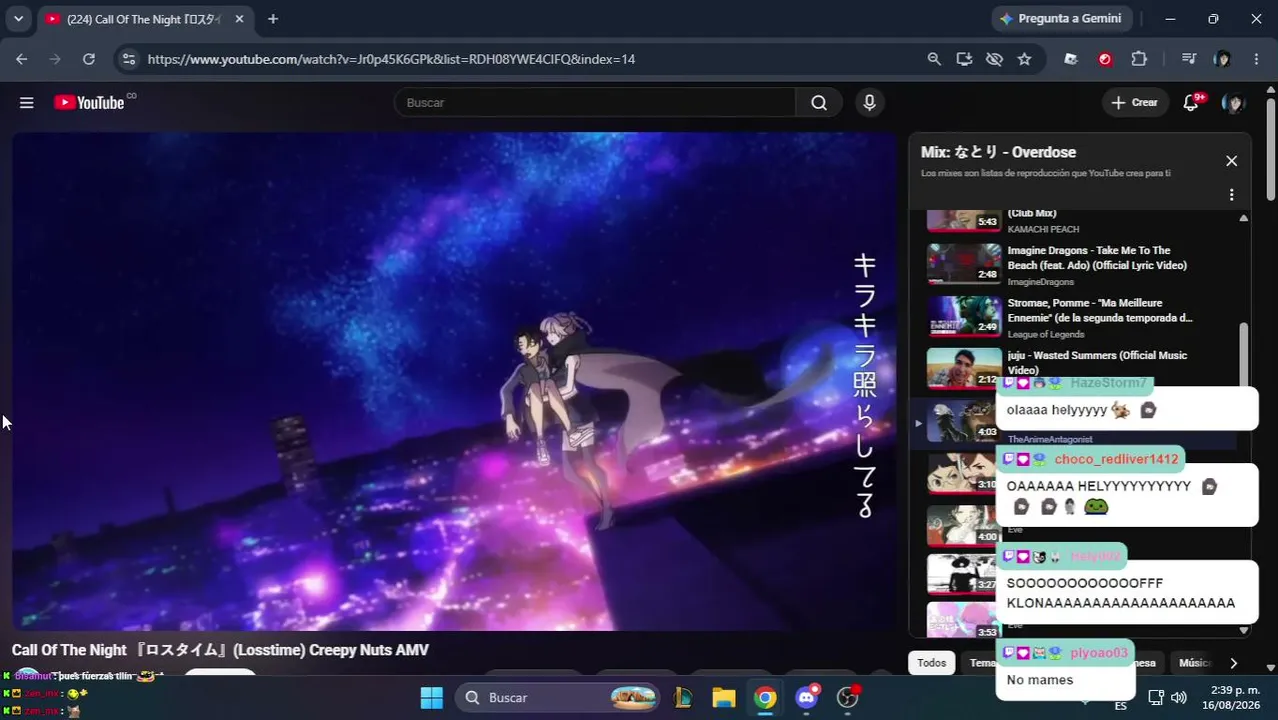Switch to Chrome in taskbar
1278x720 pixels.
pyautogui.click(x=765, y=697)
